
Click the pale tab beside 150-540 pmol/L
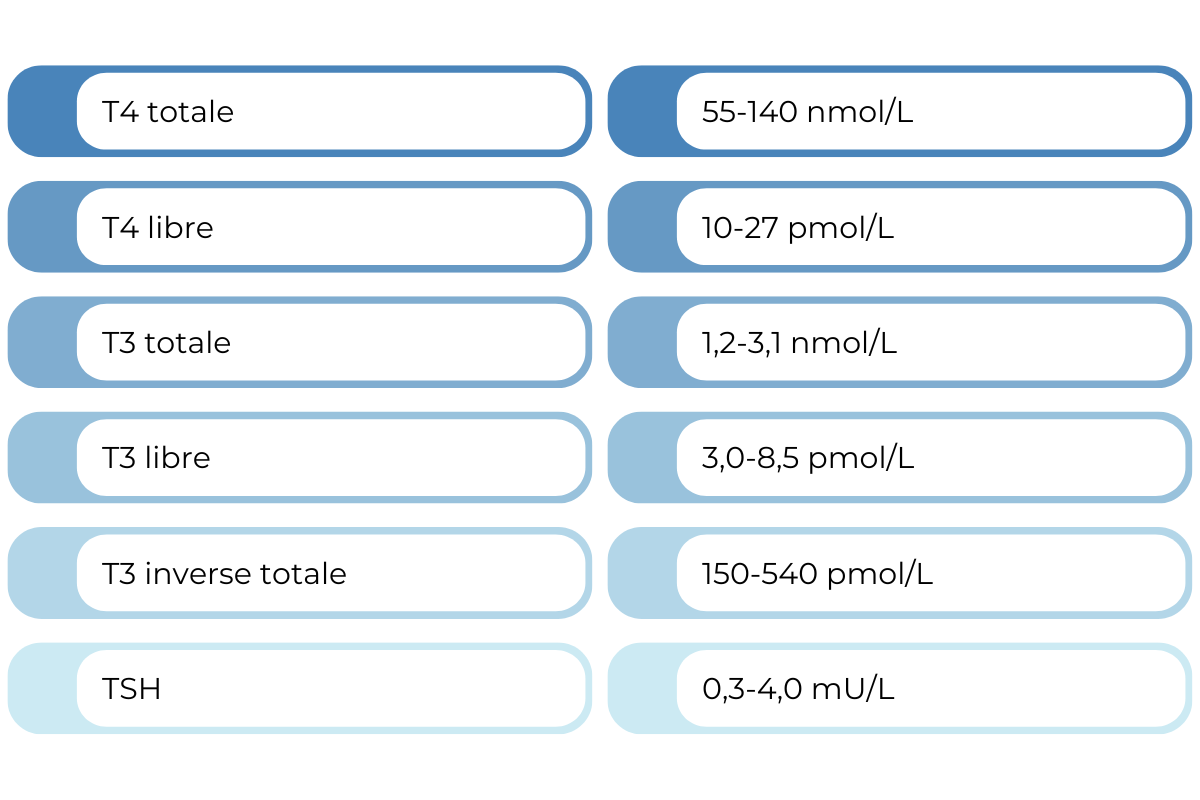643,573
